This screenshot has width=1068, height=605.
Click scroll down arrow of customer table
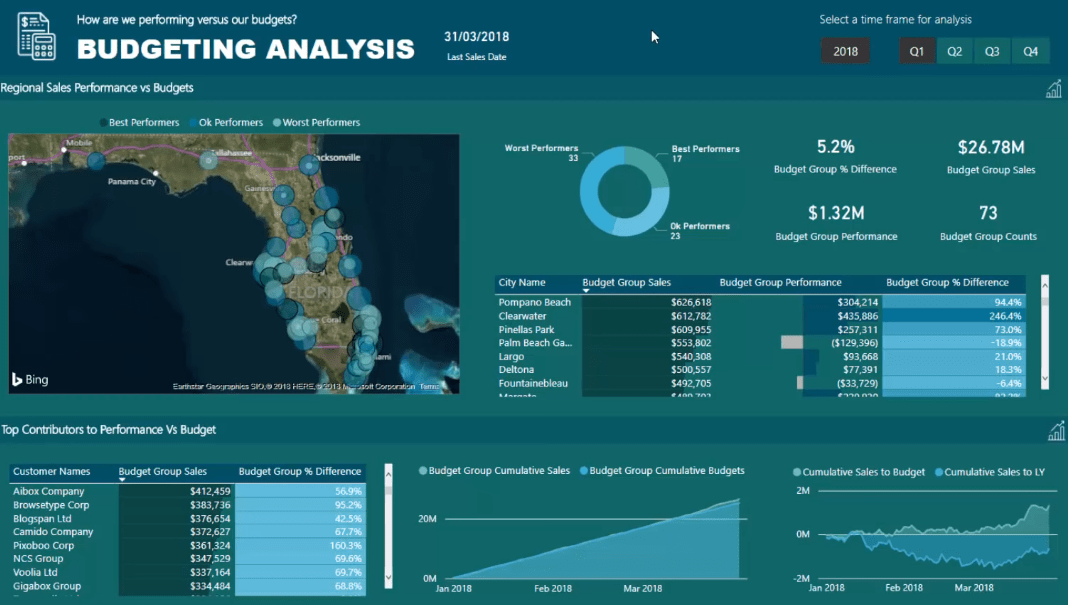388,577
